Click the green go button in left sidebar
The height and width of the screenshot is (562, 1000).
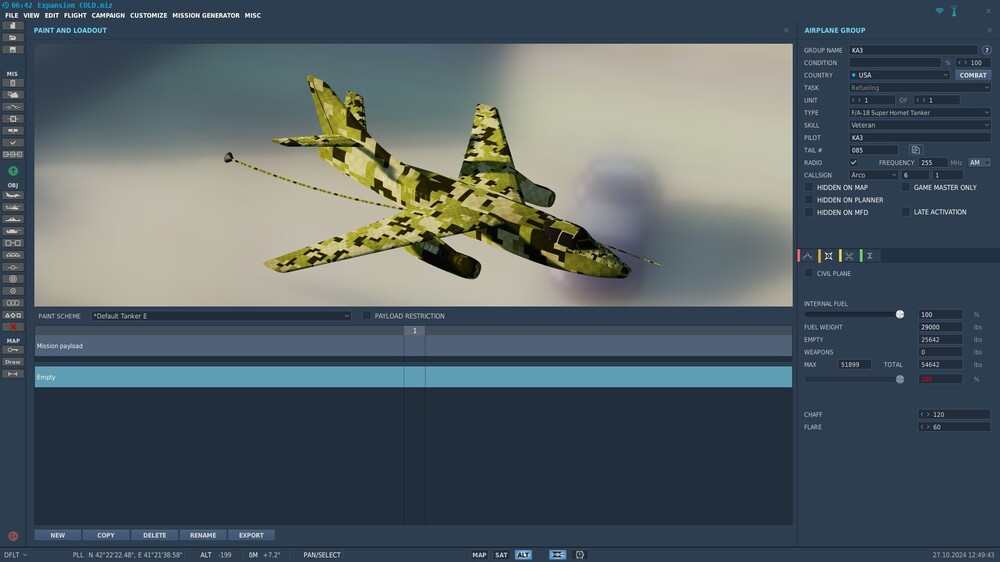[13, 171]
